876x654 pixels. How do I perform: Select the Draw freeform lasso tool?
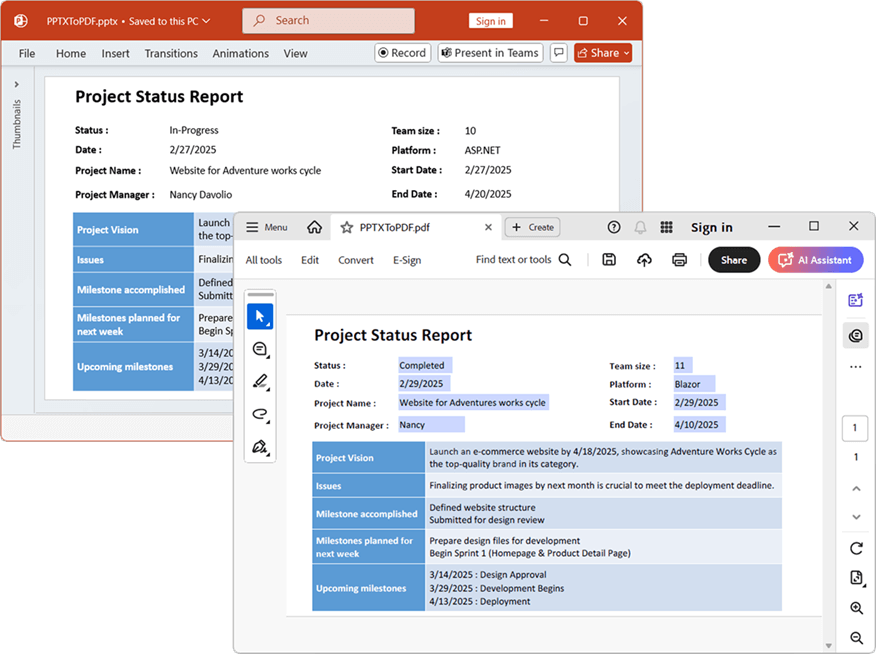point(260,414)
